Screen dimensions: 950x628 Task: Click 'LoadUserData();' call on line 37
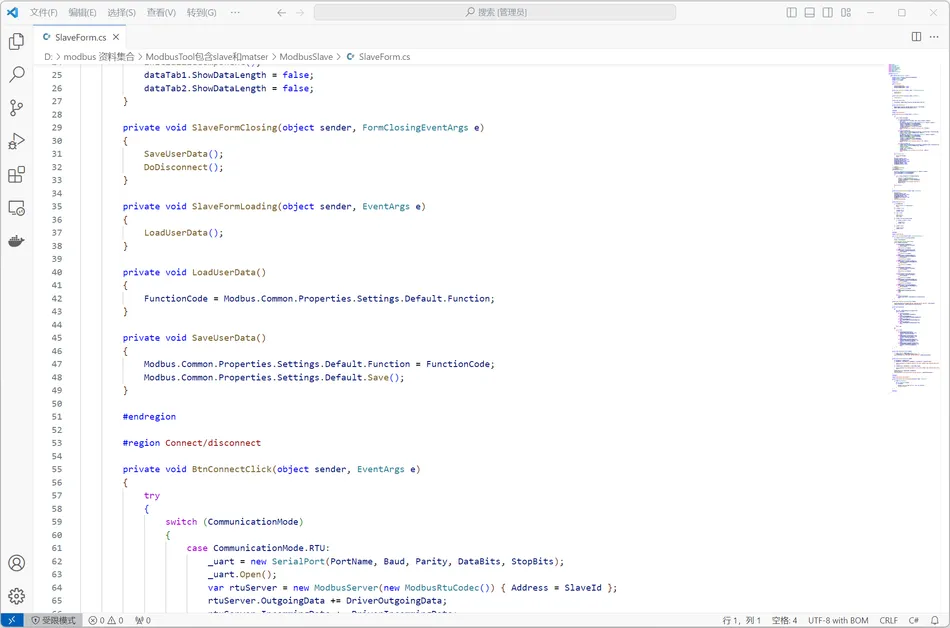184,233
